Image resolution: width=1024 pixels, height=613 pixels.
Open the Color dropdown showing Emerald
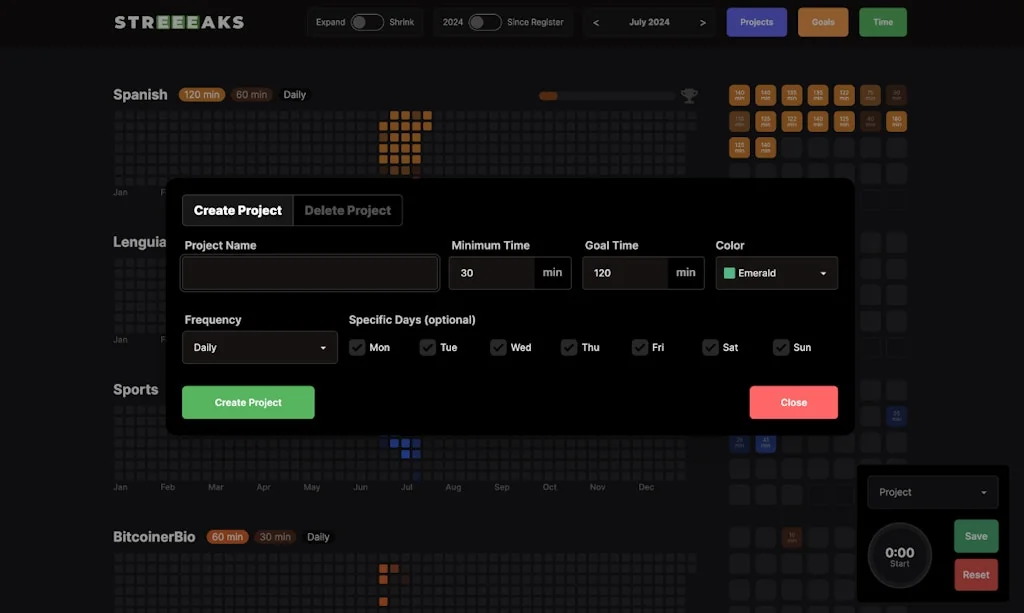[x=776, y=272]
